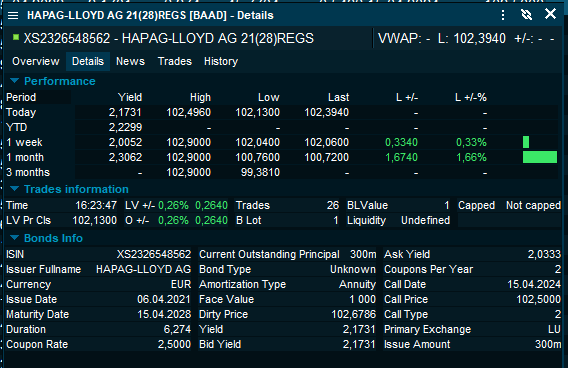Open the hamburger menu in title bar
Viewport: 568px width, 368px height.
[x=13, y=15]
